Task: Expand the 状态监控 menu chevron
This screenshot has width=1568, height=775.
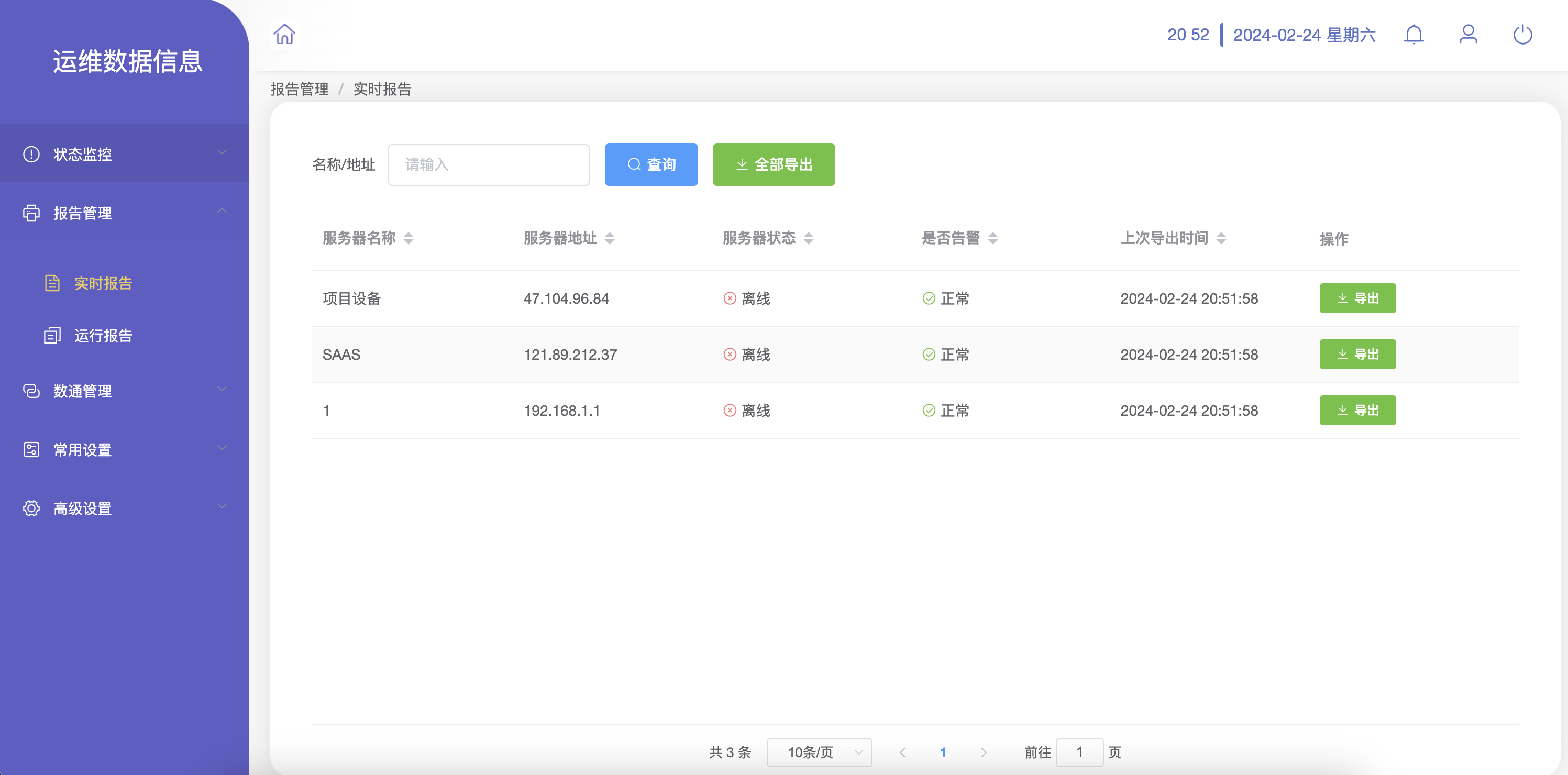Action: point(222,153)
